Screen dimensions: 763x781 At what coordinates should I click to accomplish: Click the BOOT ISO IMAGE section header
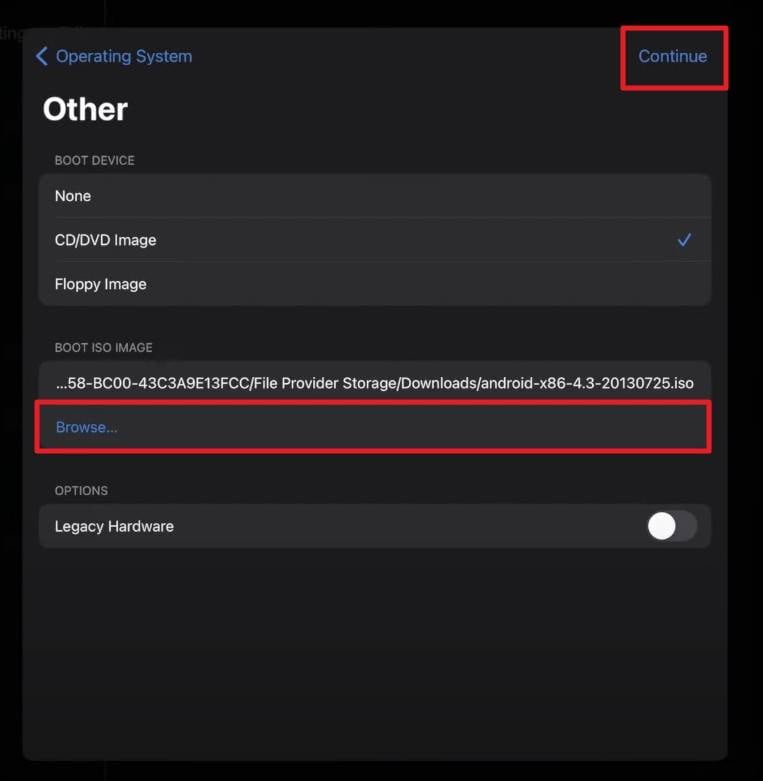104,348
